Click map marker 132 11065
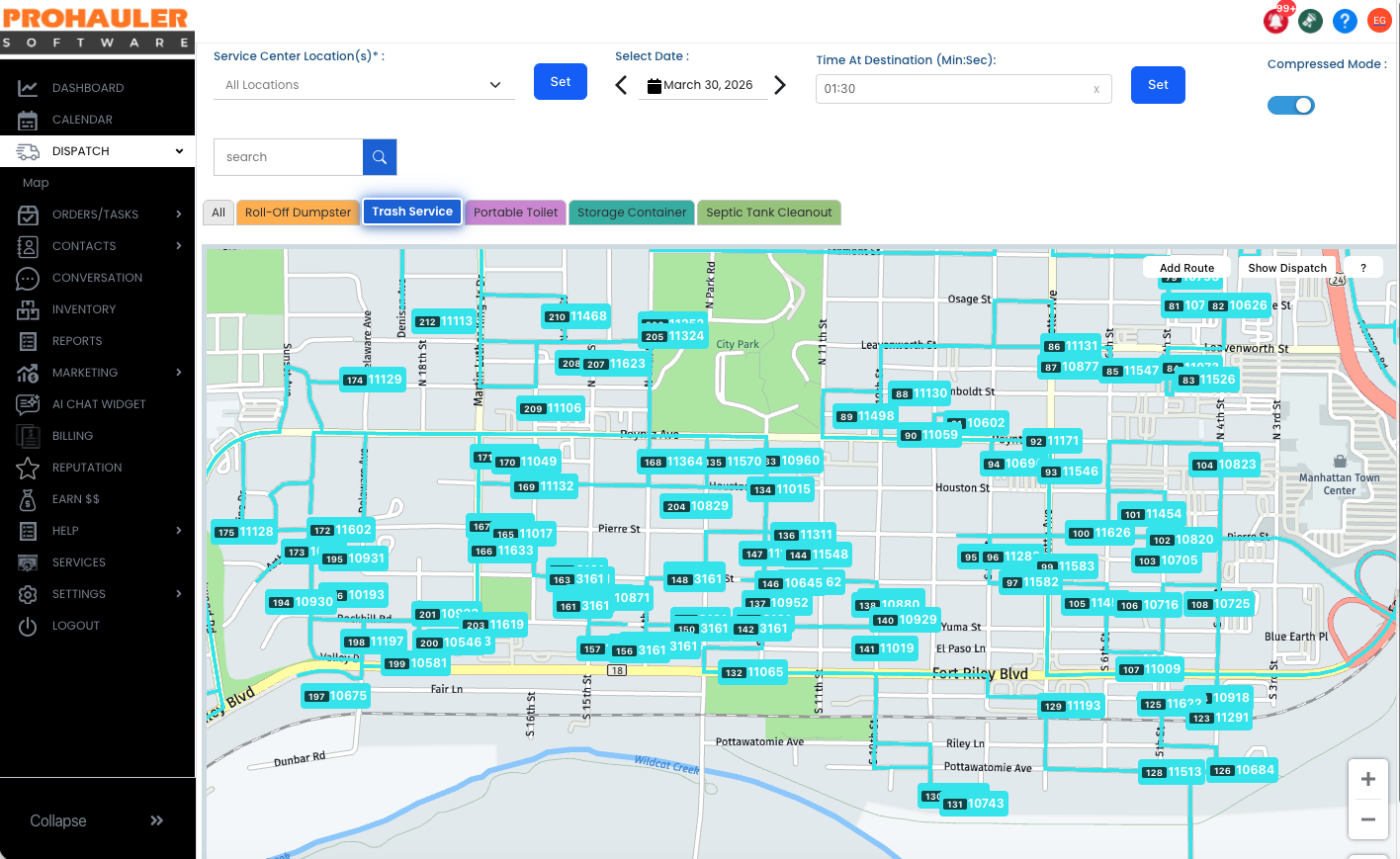The image size is (1400, 859). point(753,673)
